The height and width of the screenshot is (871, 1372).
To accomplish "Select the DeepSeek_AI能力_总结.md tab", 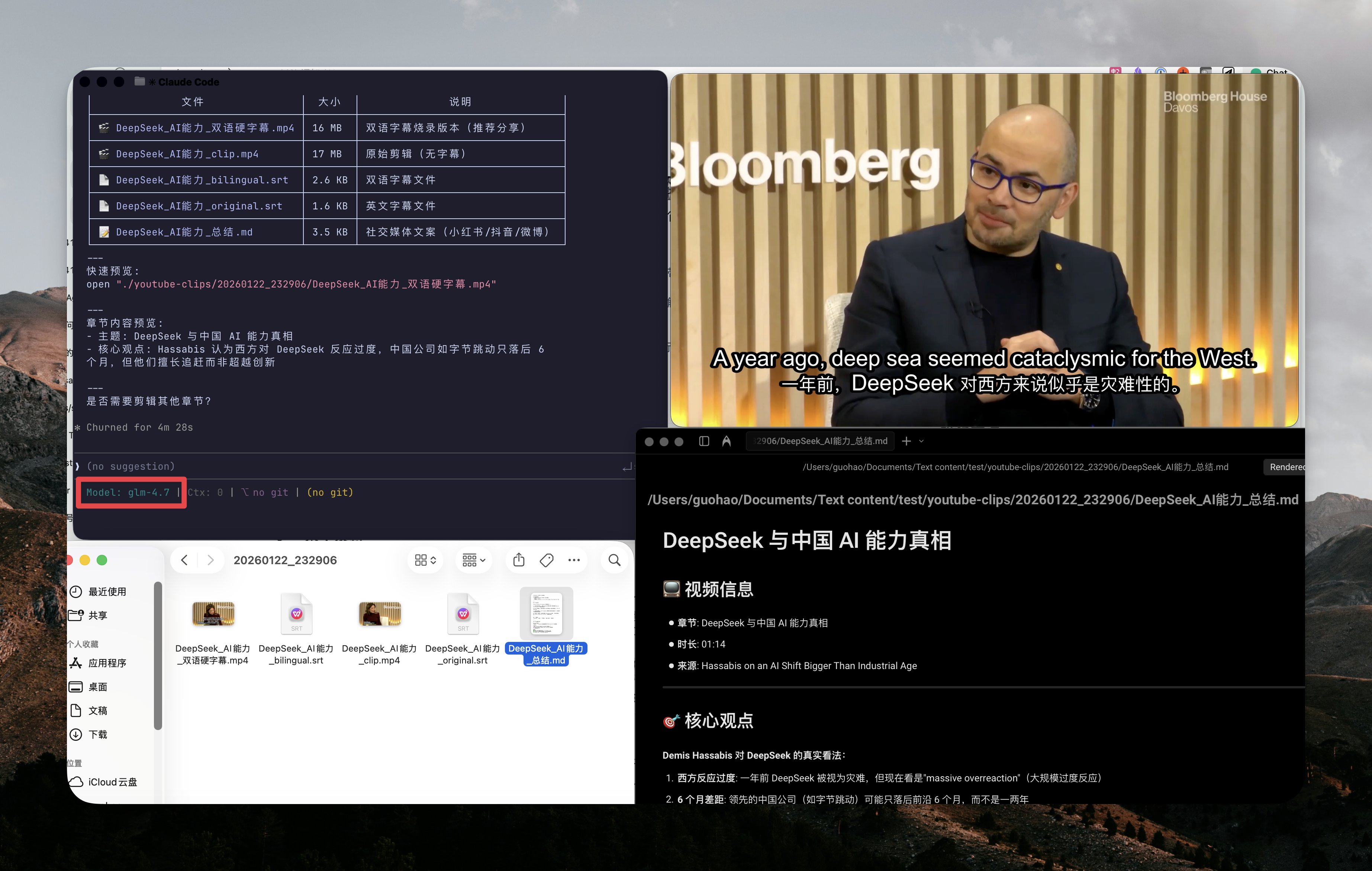I will (821, 441).
